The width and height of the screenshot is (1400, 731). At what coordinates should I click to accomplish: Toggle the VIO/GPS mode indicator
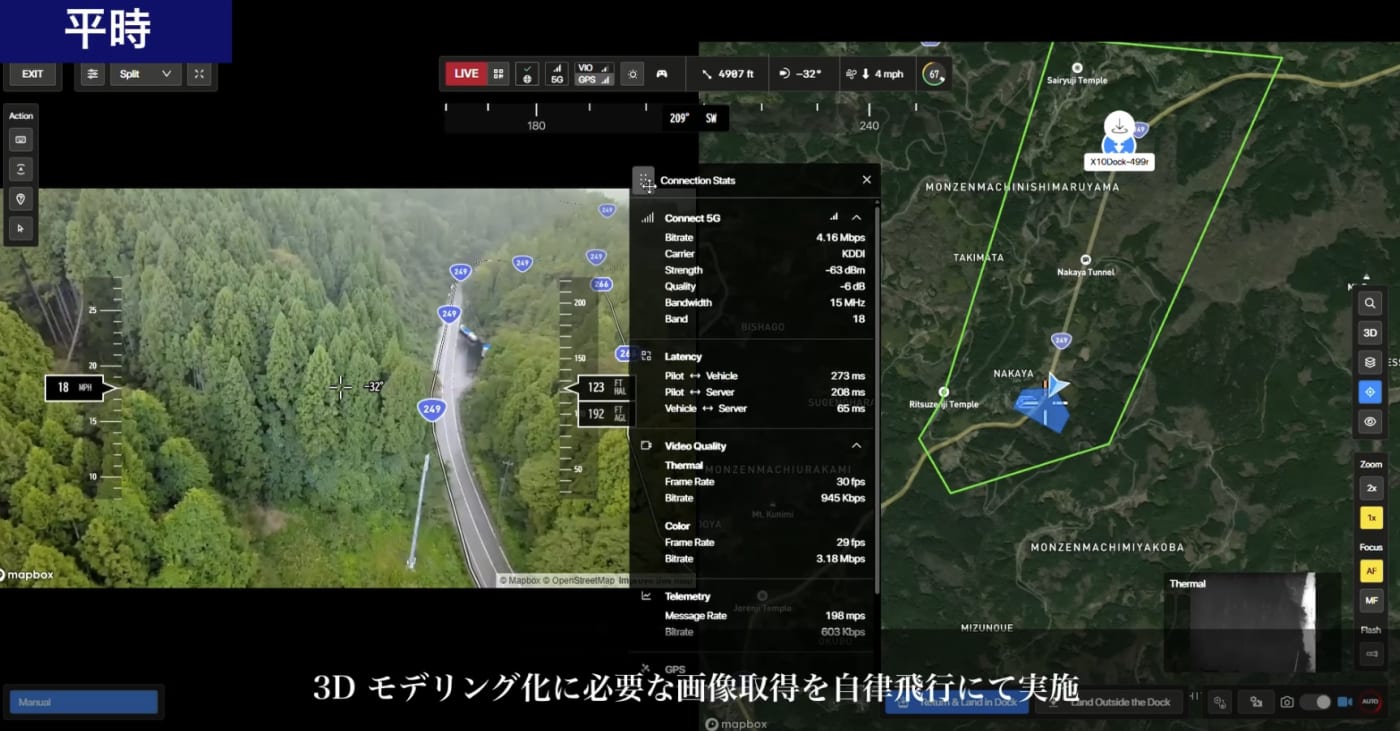tap(593, 73)
